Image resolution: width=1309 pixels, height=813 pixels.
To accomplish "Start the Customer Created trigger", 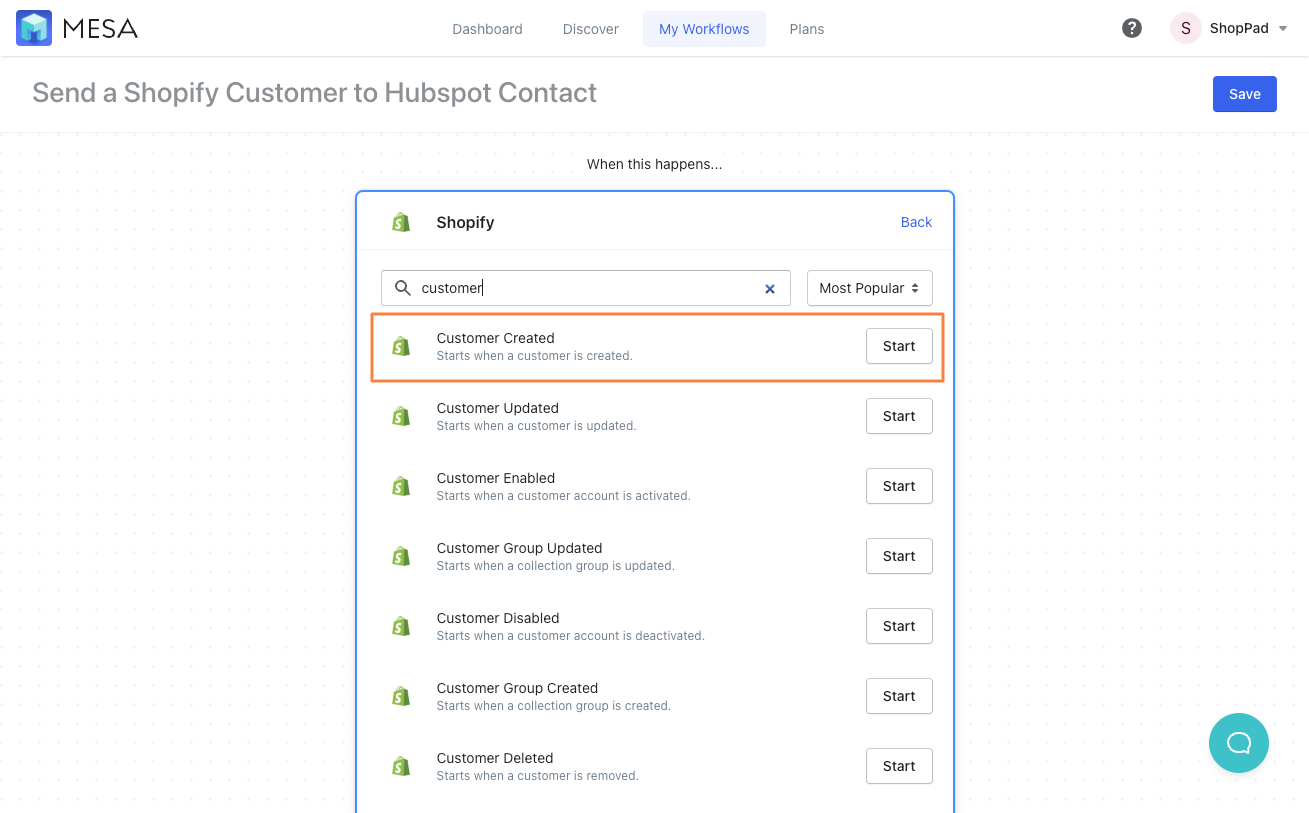I will click(x=899, y=346).
